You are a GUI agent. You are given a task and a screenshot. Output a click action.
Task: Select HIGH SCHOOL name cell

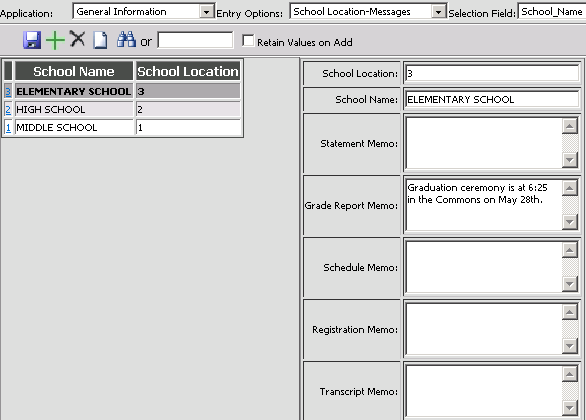(x=74, y=109)
